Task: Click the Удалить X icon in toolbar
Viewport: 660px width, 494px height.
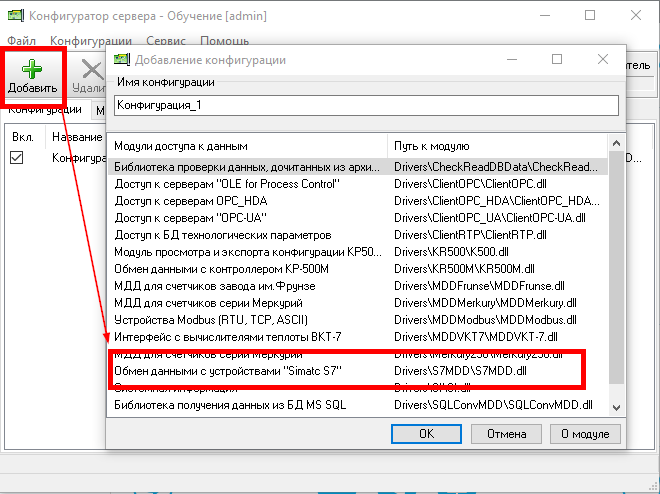Action: click(x=91, y=71)
